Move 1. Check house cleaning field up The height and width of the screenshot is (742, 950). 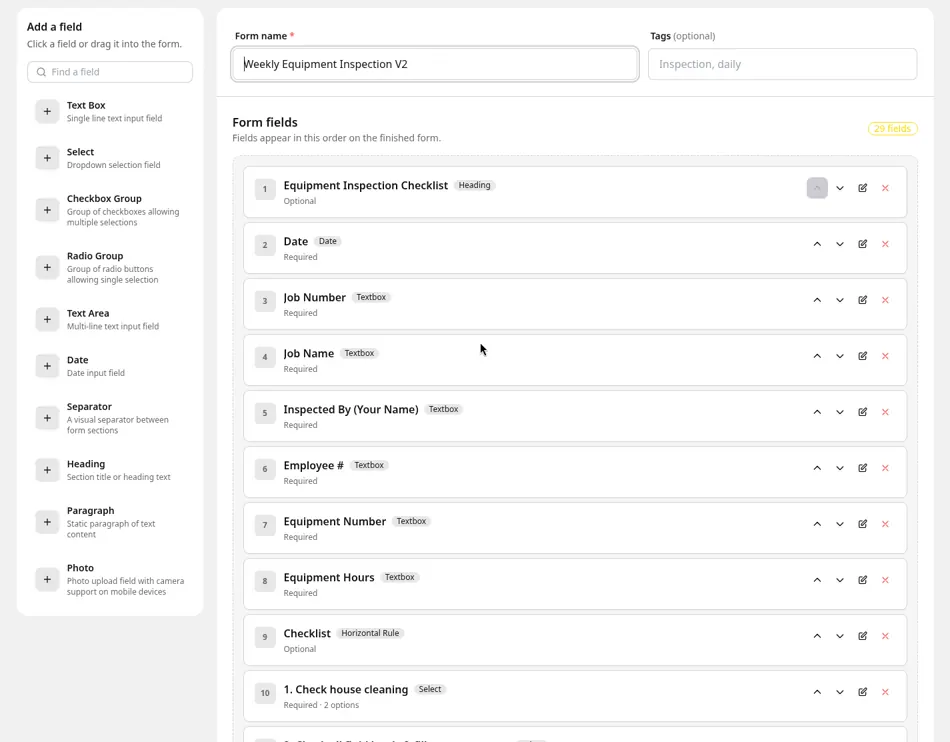pyautogui.click(x=817, y=692)
